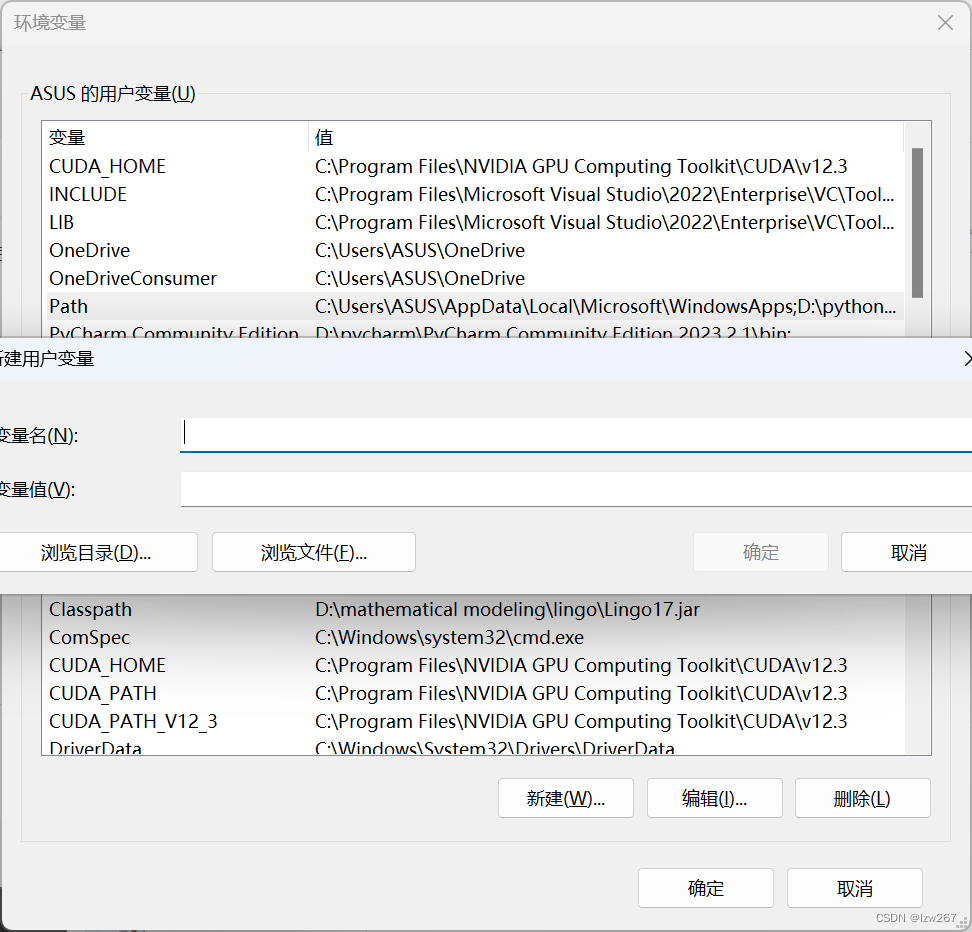The height and width of the screenshot is (932, 972).
Task: Click the 浏览文件(F) button
Action: click(313, 552)
